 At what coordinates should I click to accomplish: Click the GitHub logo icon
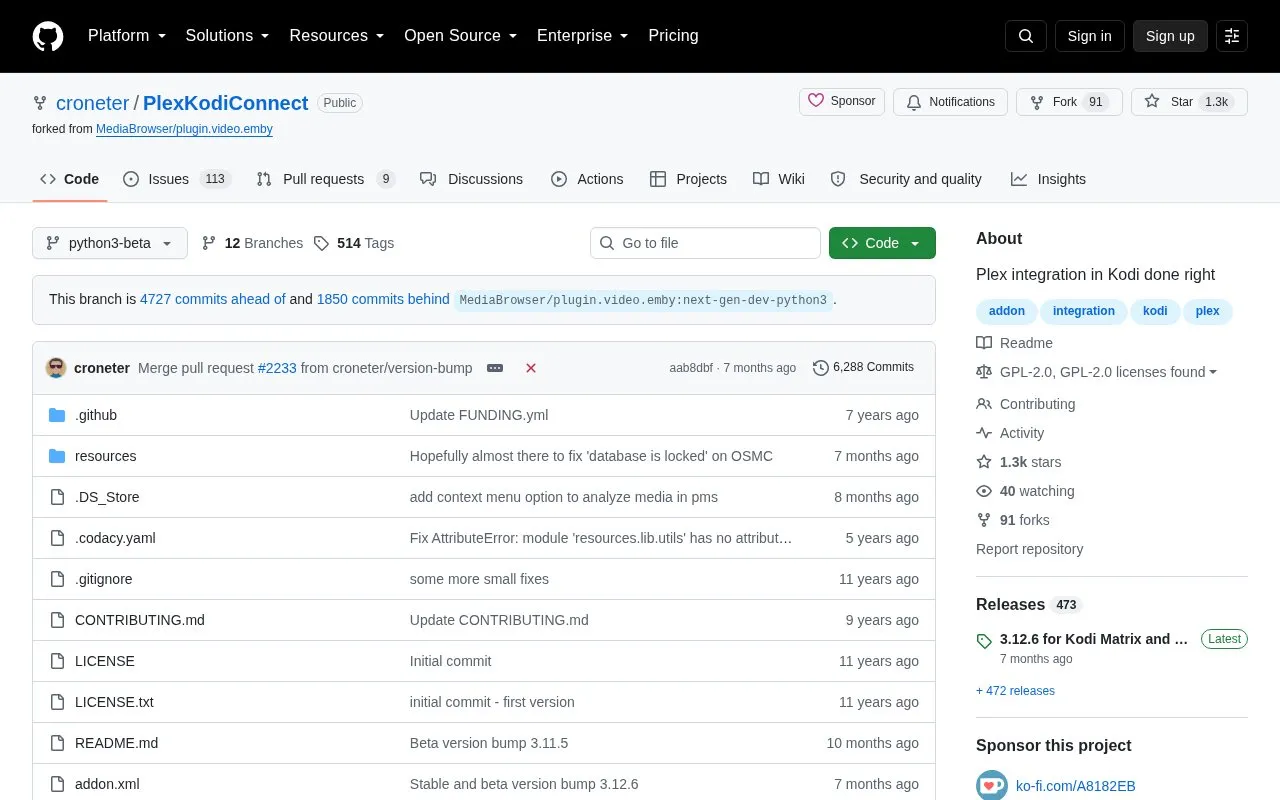pyautogui.click(x=48, y=36)
